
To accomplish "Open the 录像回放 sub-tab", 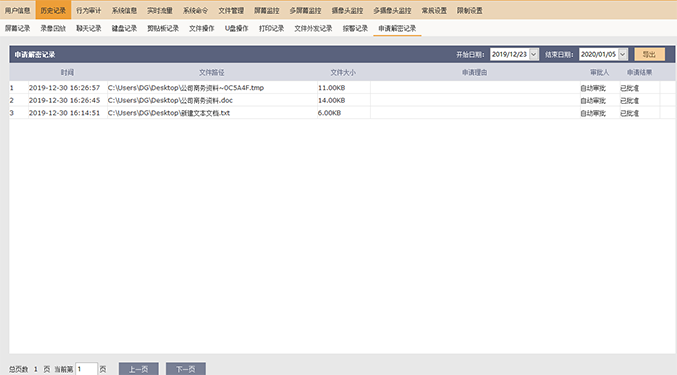I will (x=53, y=28).
